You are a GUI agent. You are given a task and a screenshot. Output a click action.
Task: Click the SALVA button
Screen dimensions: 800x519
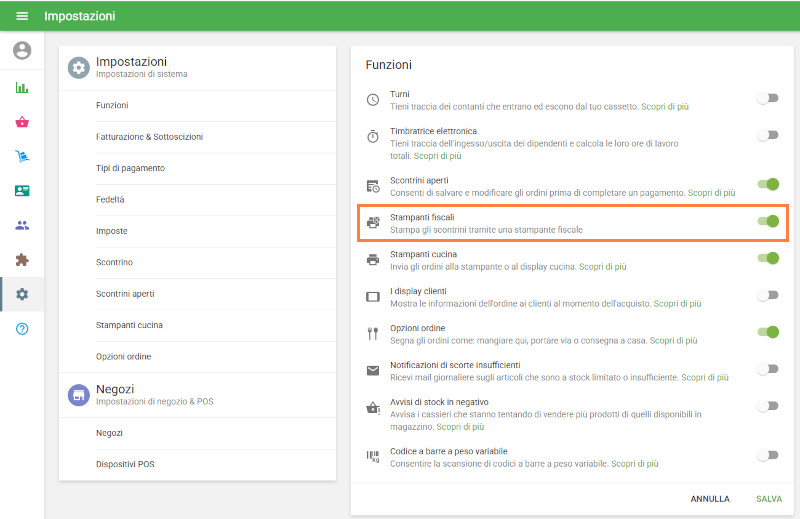click(x=769, y=498)
